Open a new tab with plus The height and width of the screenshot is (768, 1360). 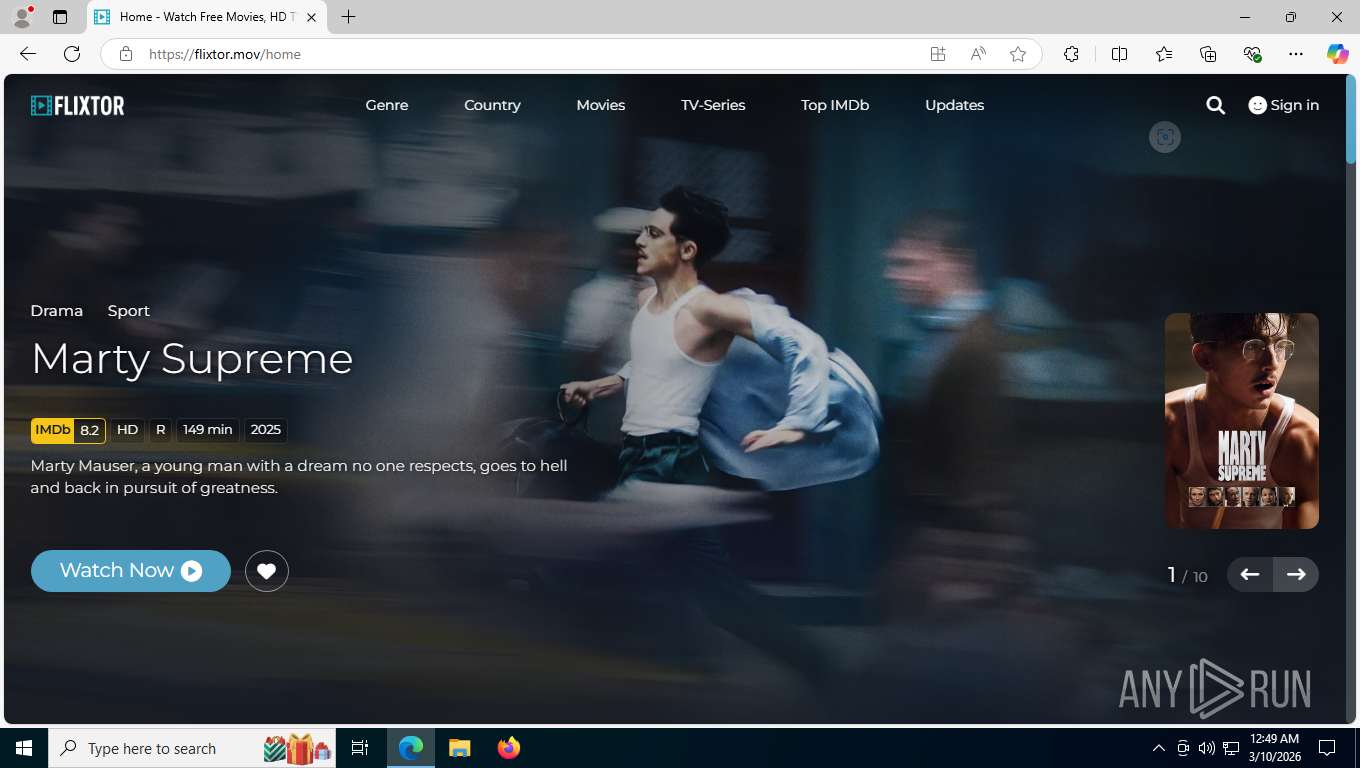point(348,17)
